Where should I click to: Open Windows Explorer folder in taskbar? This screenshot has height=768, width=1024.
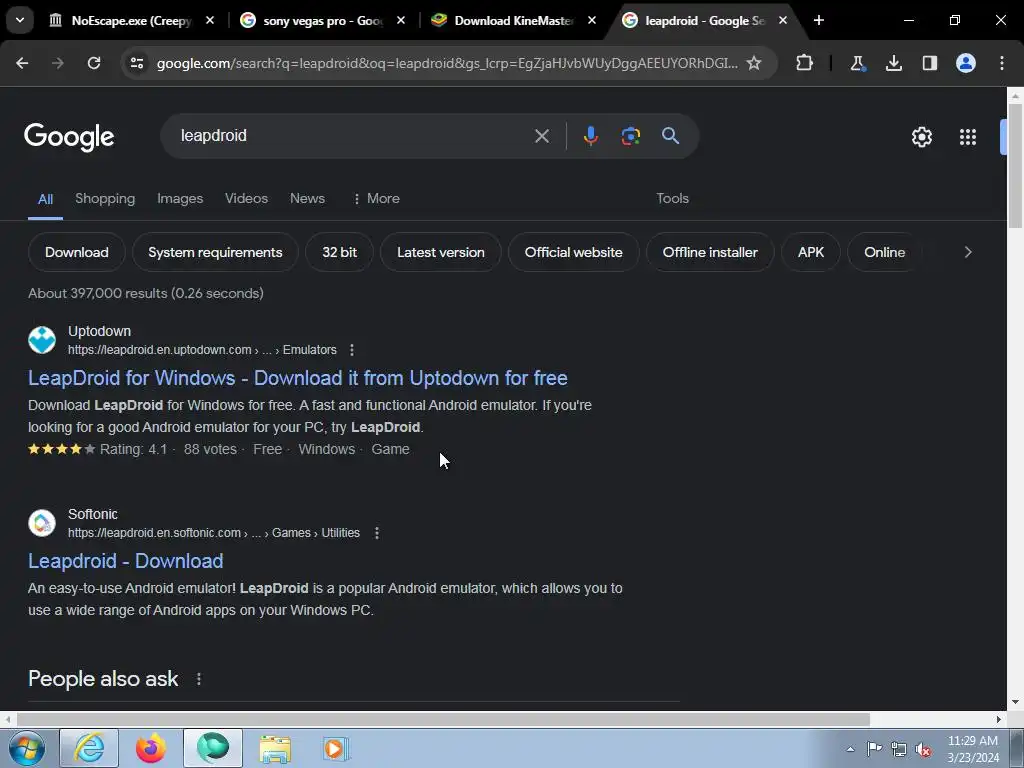click(x=275, y=748)
